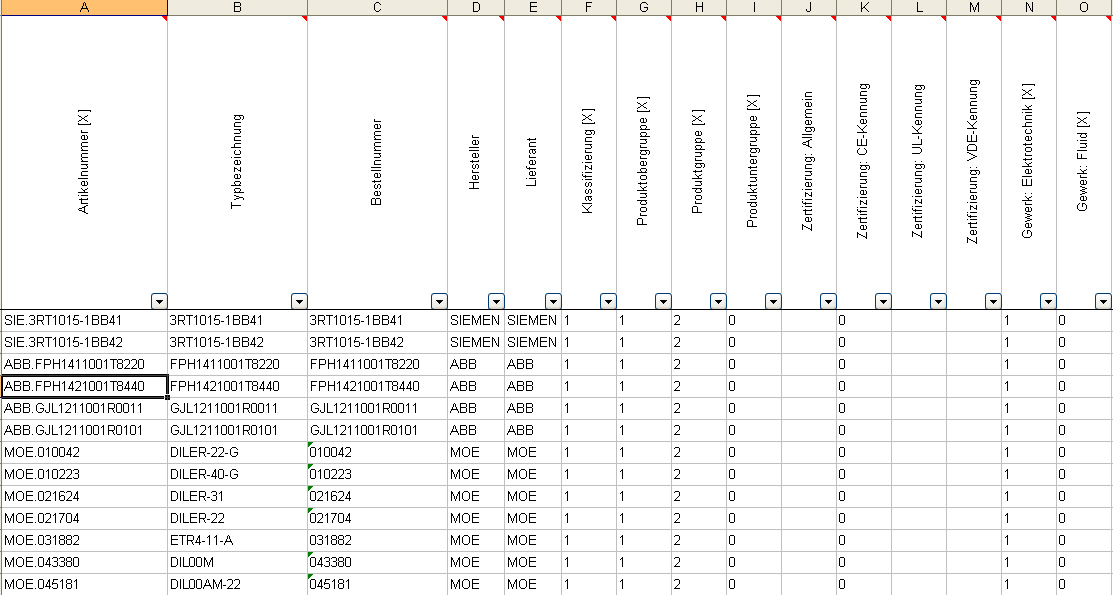Open the Klassifizierung [X] filter dropdown
1113x595 pixels.
[608, 301]
